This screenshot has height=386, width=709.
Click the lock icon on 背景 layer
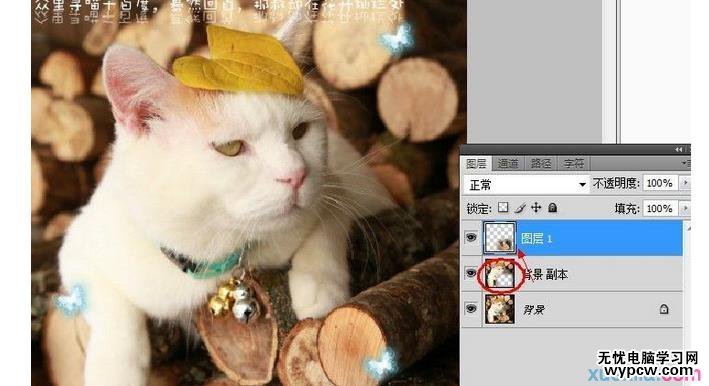[664, 309]
